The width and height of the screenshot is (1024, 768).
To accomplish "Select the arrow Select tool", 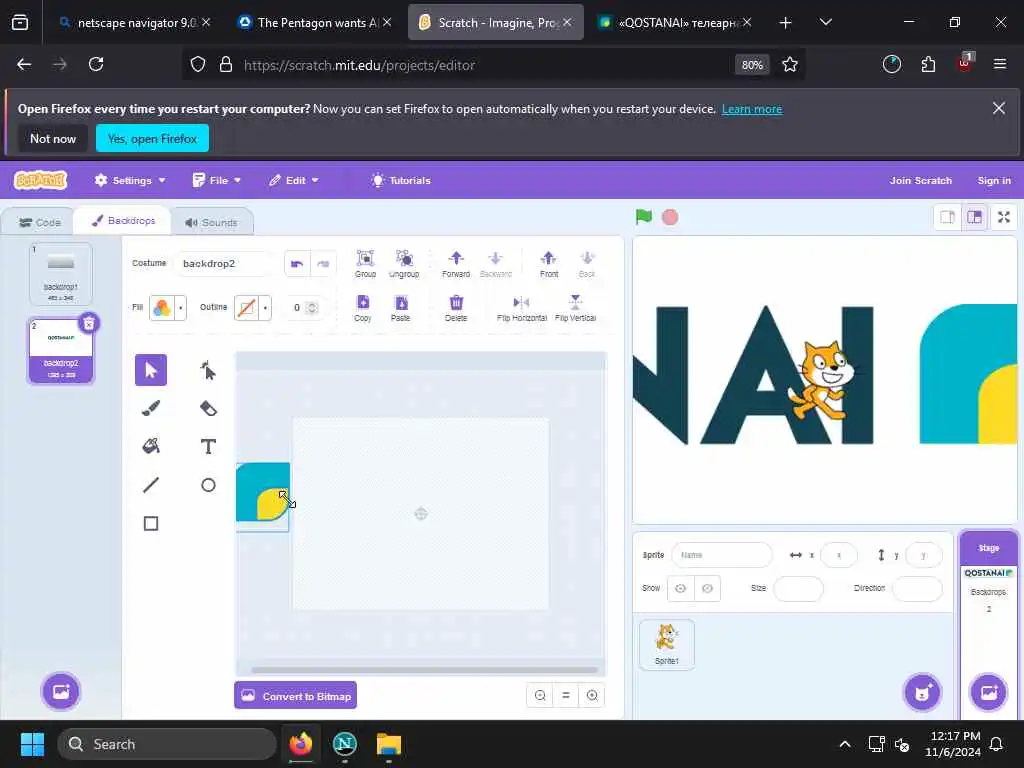I will coord(151,370).
